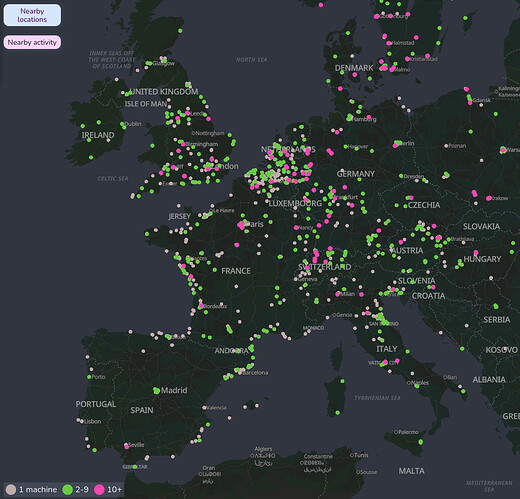Select the pink marker cluster at Paris
The width and height of the screenshot is (520, 499).
pyautogui.click(x=241, y=225)
